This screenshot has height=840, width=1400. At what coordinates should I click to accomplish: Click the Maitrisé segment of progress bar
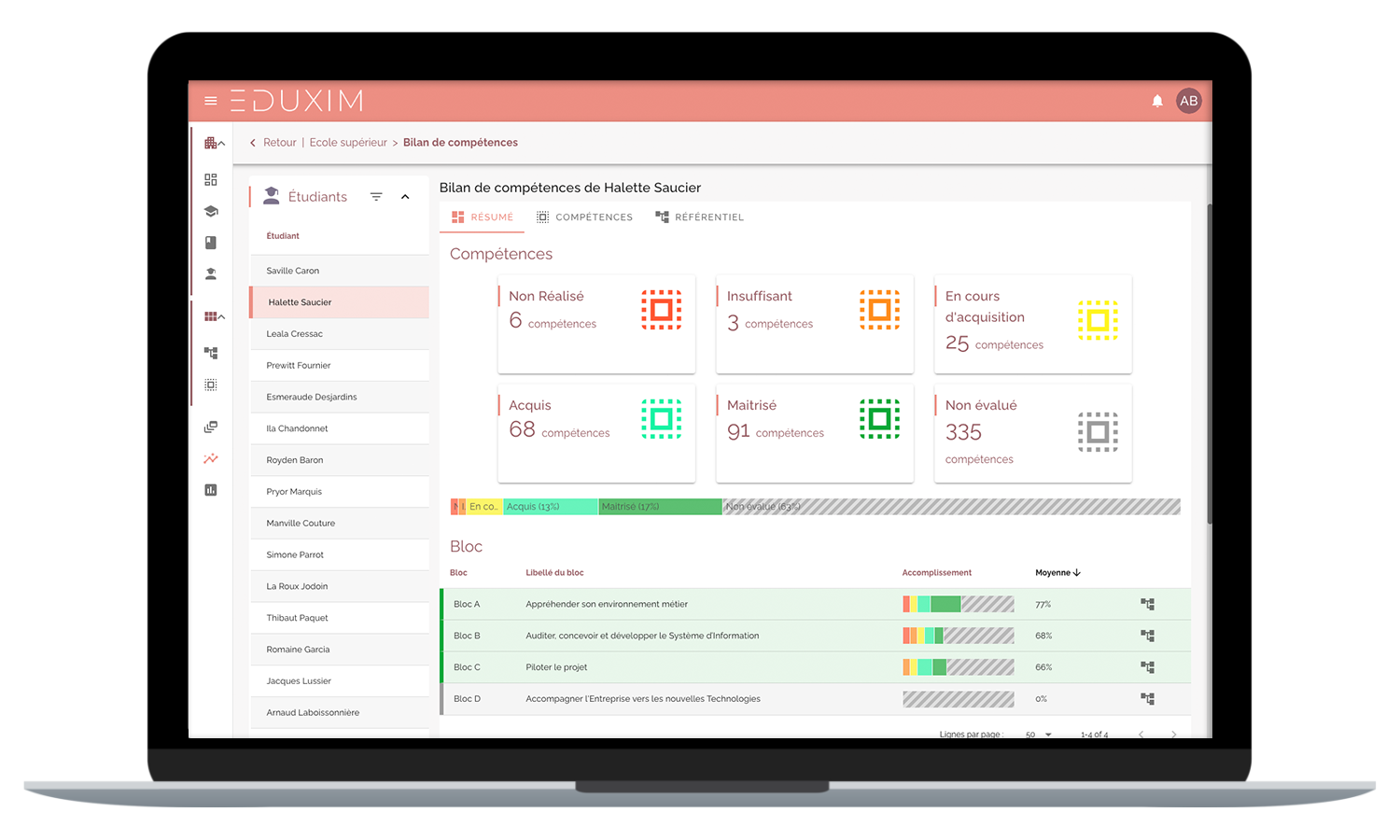(x=660, y=507)
